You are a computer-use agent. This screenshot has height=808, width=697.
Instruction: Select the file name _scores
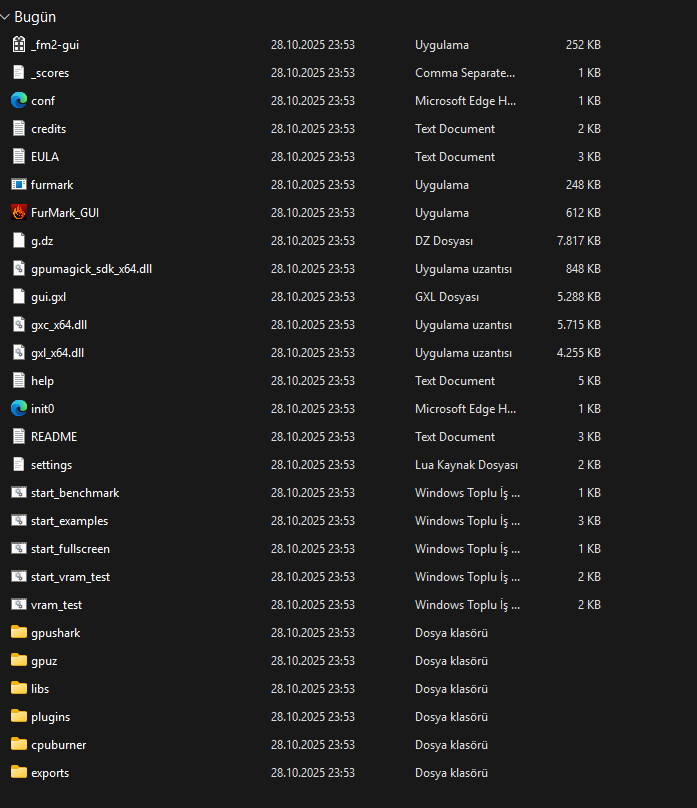point(50,73)
